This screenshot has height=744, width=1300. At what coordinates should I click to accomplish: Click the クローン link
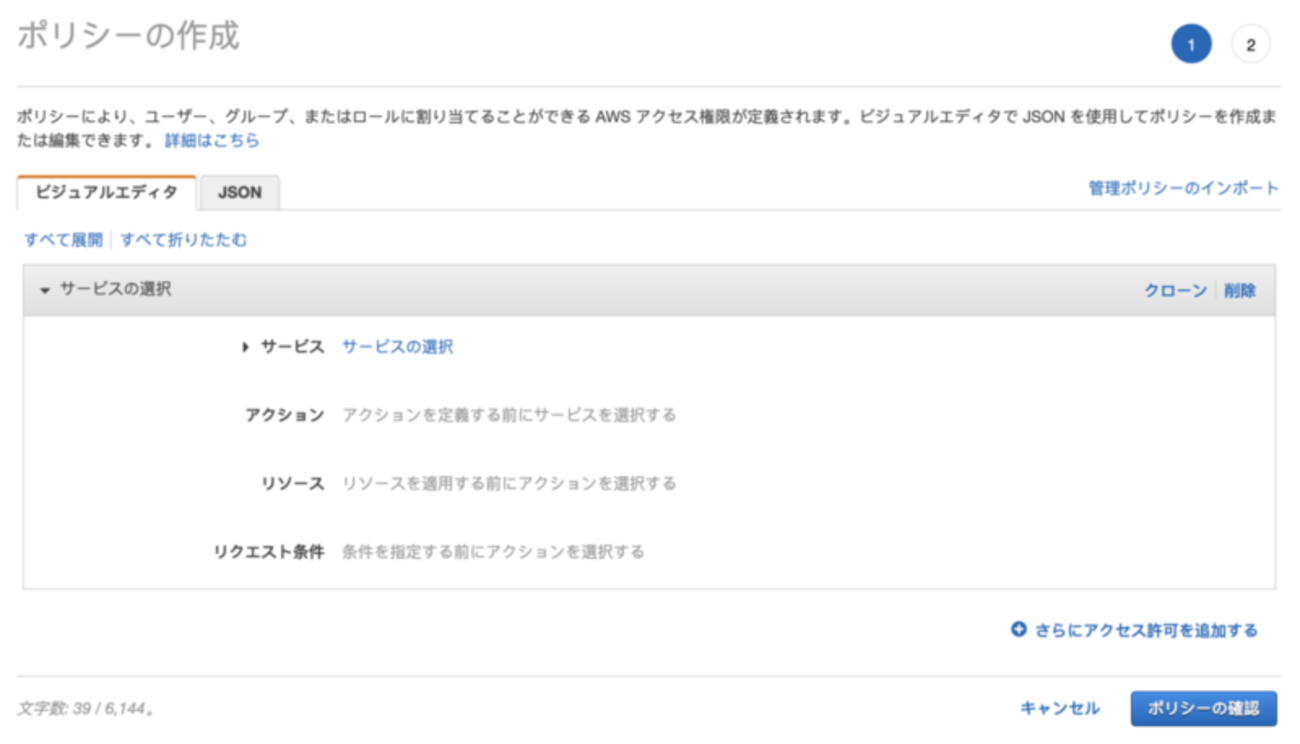(1175, 290)
